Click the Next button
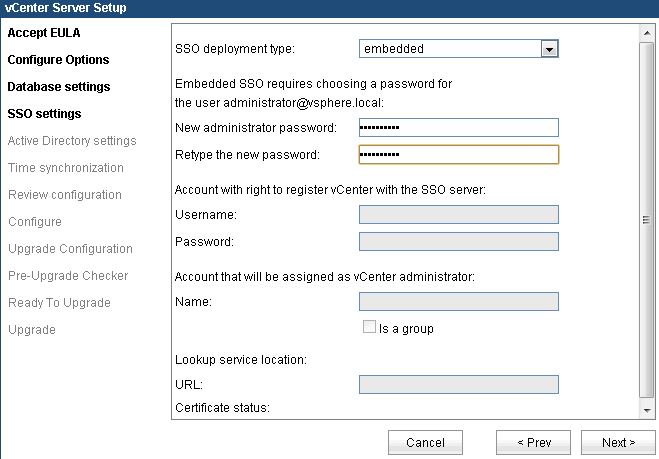This screenshot has width=659, height=459. pos(618,442)
